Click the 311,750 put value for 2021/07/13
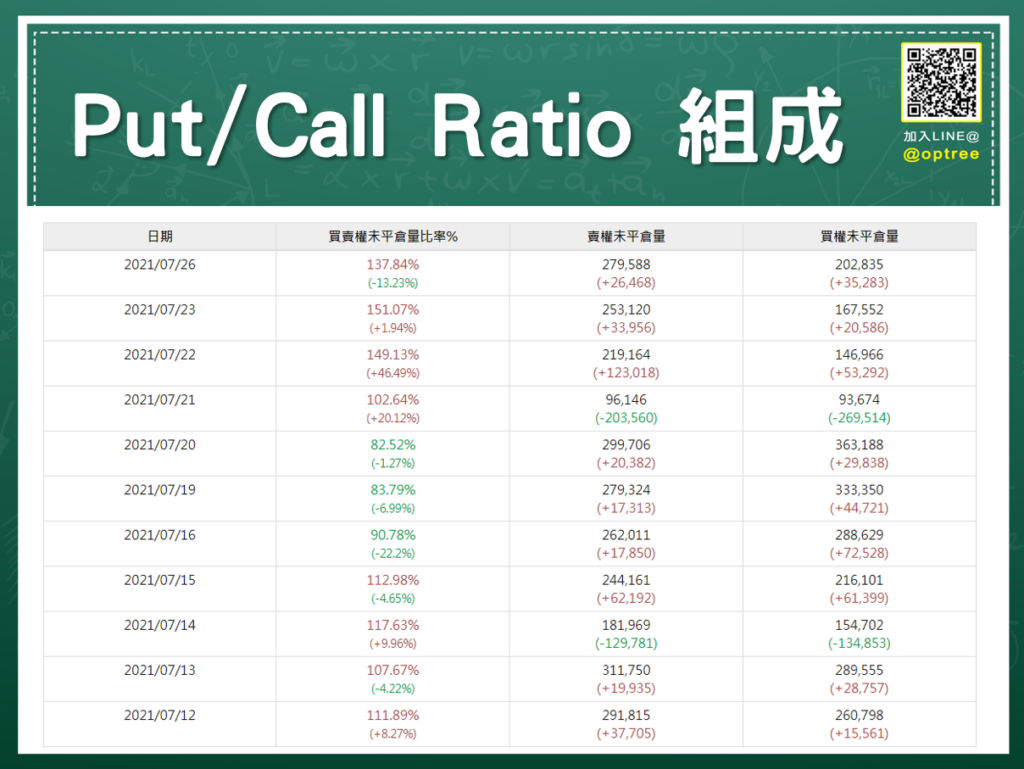The height and width of the screenshot is (769, 1024). [625, 670]
